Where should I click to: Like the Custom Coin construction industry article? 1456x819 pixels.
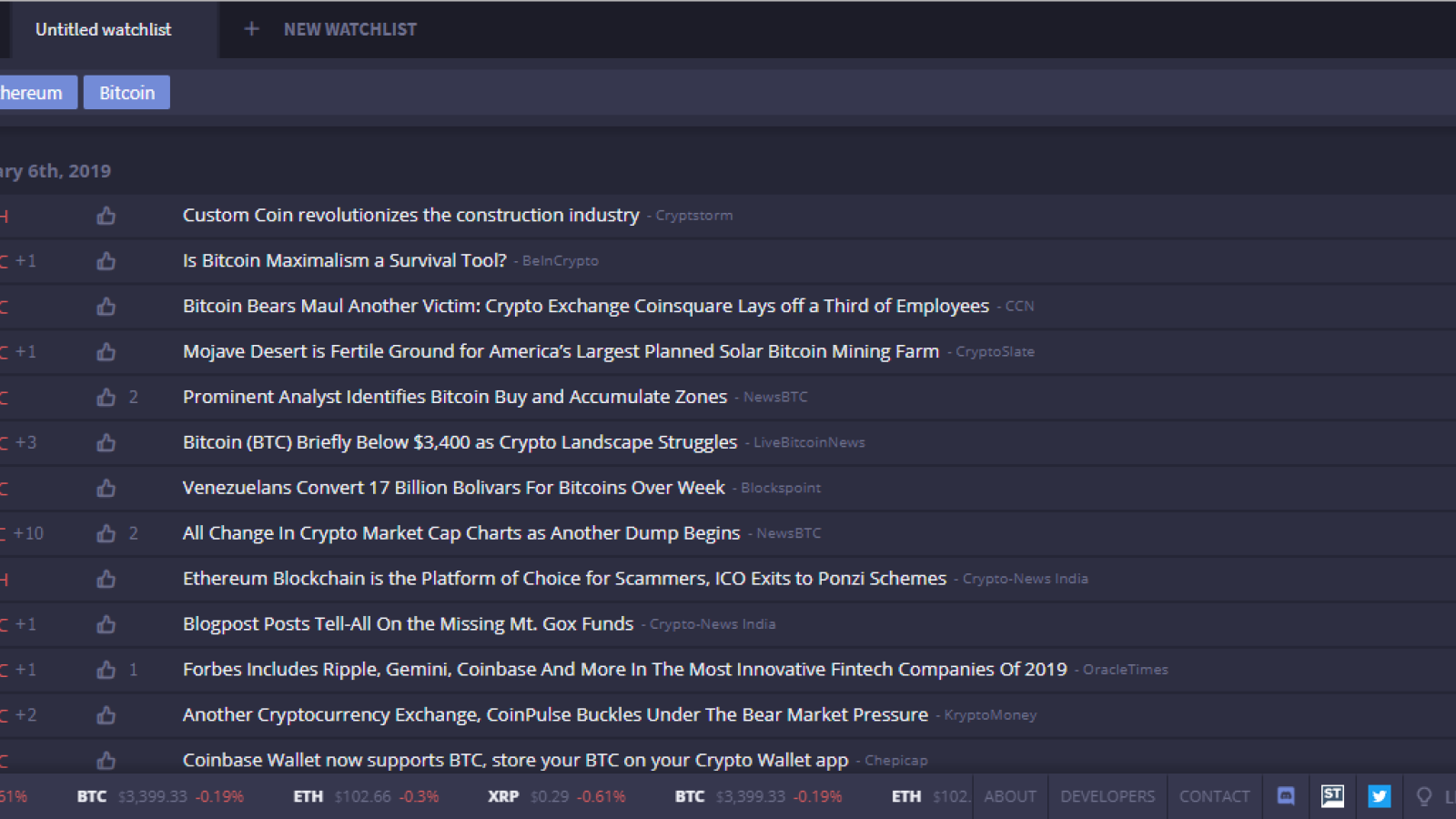coord(106,216)
